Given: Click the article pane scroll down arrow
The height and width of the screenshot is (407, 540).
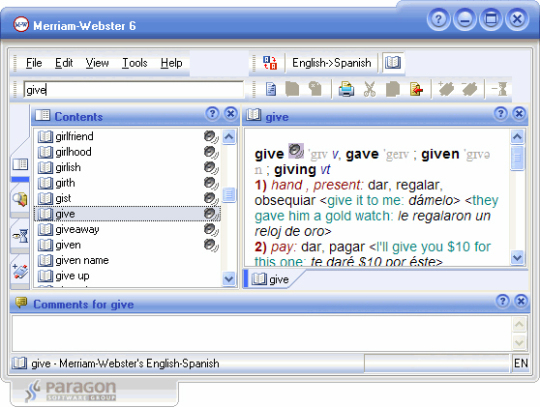Looking at the screenshot, I should (517, 257).
